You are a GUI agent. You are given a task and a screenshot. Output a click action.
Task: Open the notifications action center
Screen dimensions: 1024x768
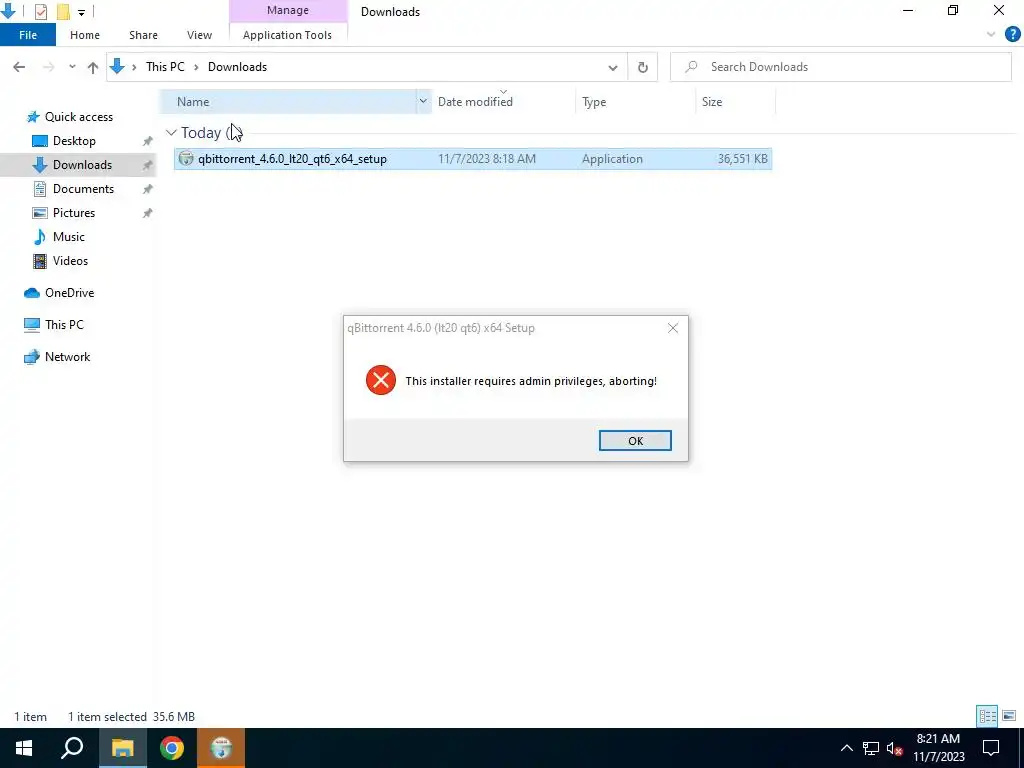[x=991, y=748]
